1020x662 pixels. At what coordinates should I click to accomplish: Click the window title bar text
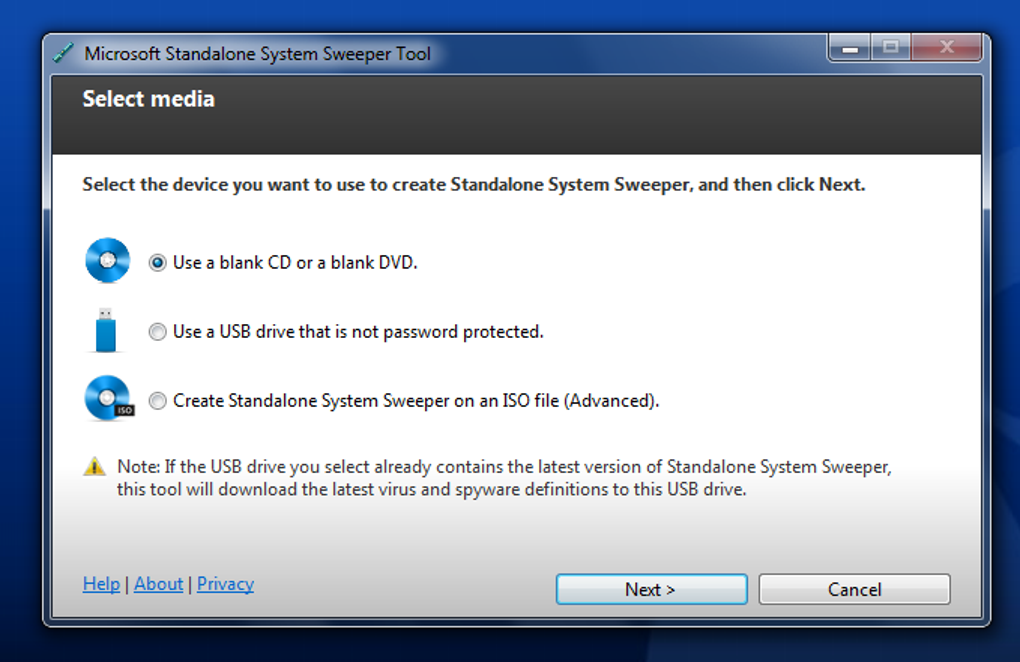pyautogui.click(x=257, y=54)
